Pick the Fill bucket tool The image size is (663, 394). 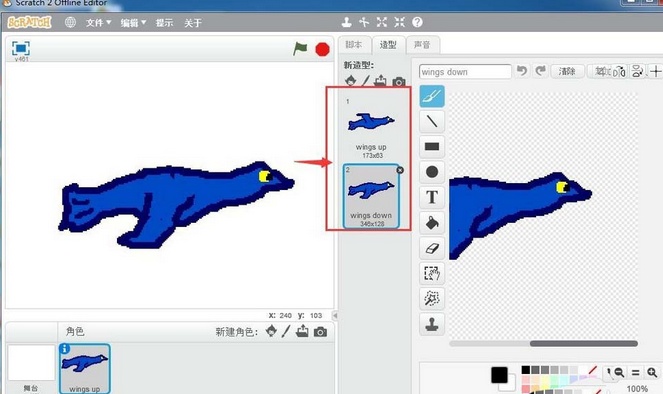[x=432, y=223]
